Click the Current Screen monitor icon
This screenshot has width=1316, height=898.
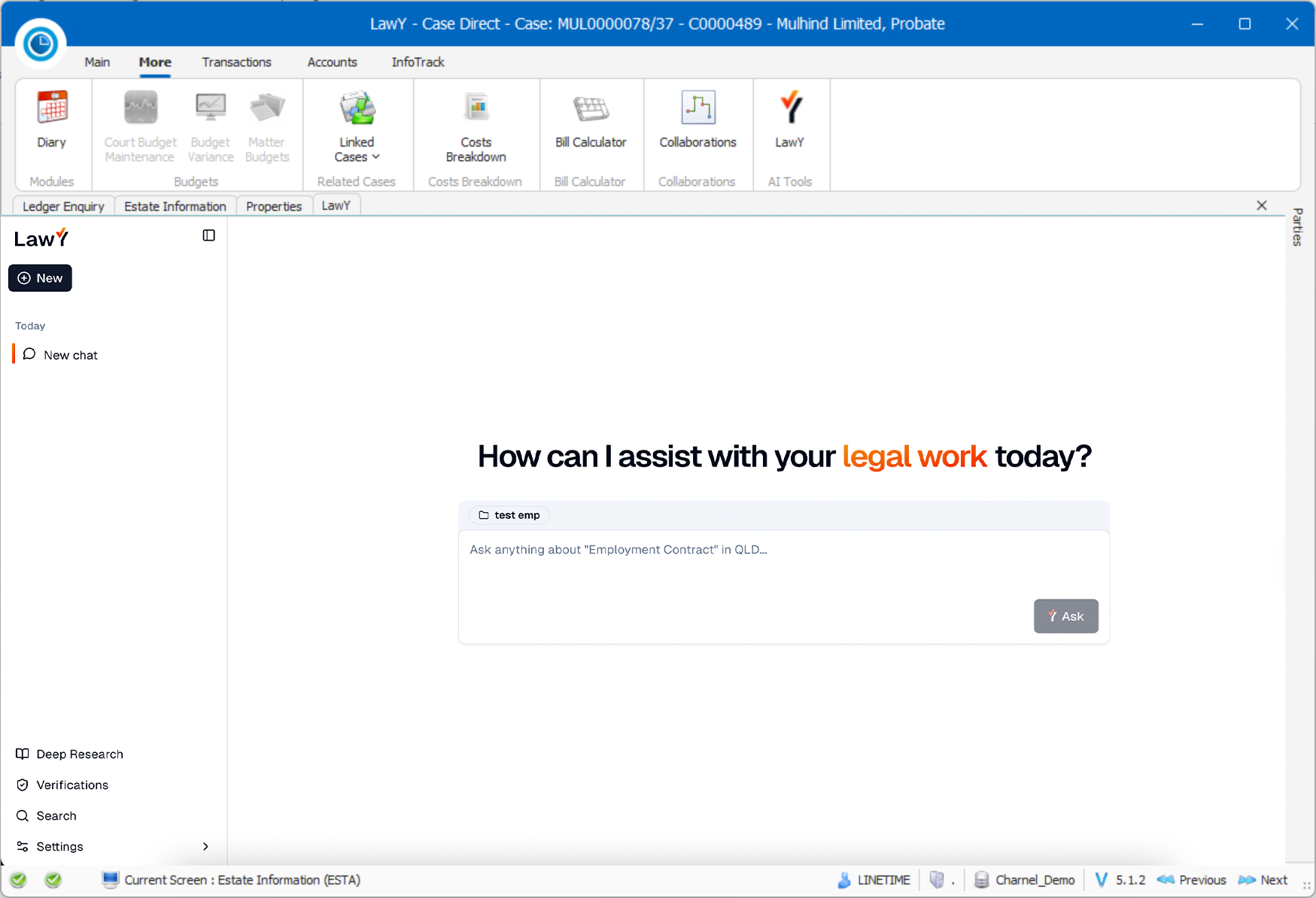111,879
